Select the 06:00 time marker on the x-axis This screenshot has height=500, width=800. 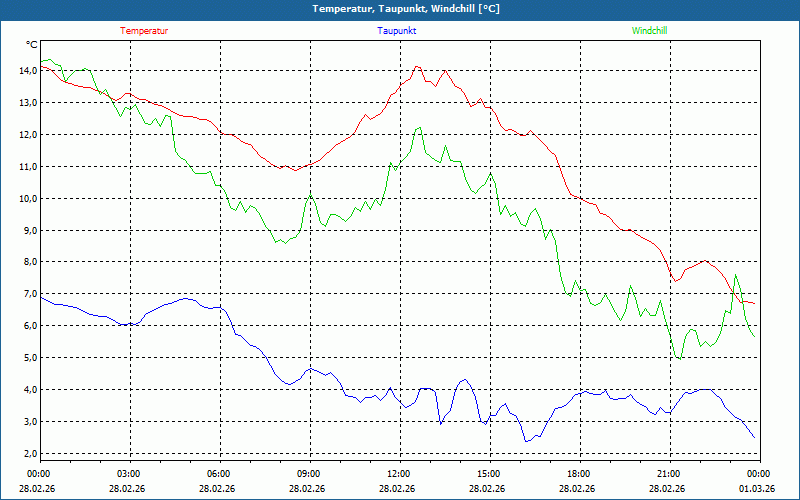[x=219, y=473]
